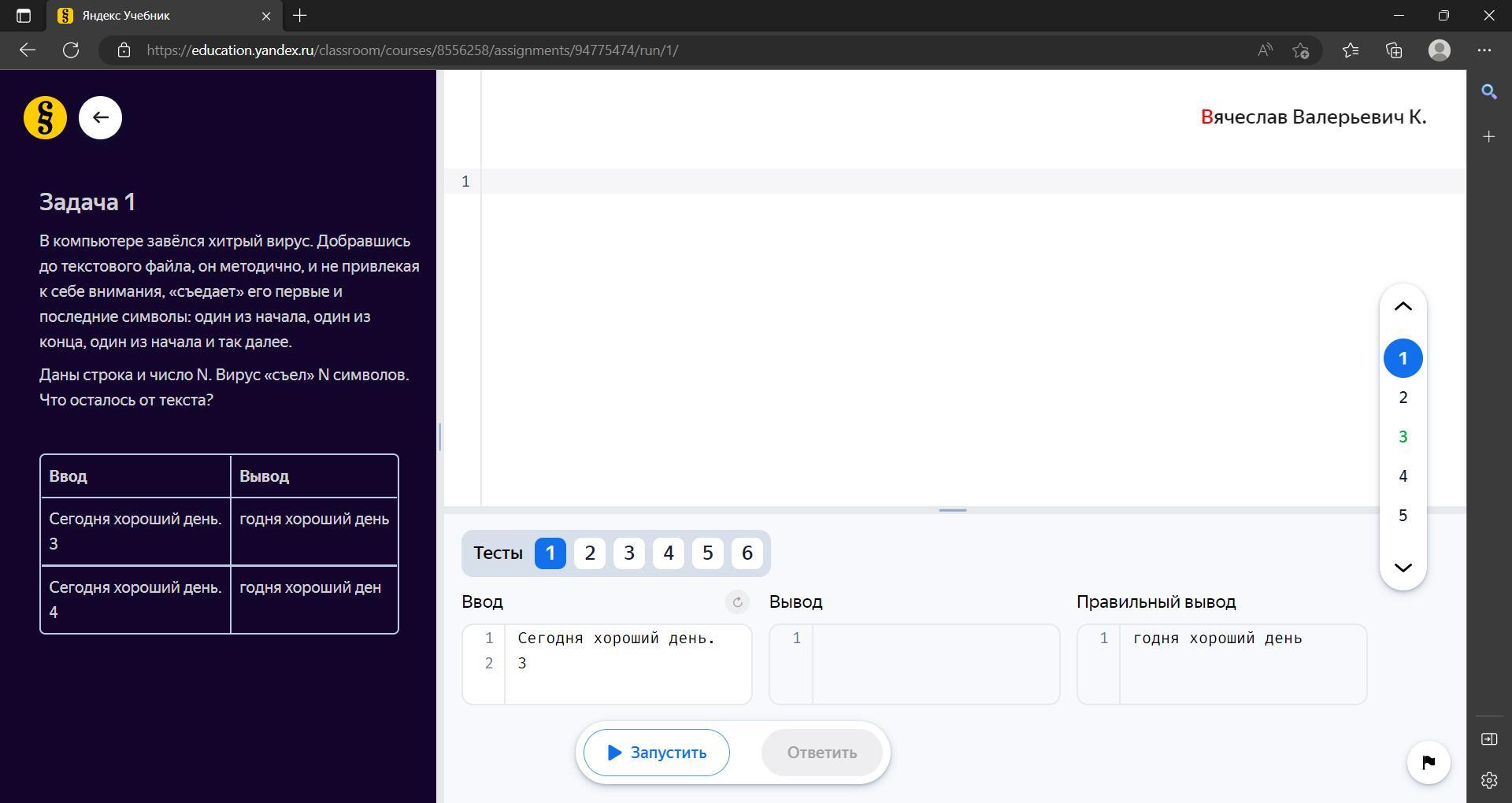Viewport: 1512px width, 803px height.
Task: Go to previous task with up chevron
Action: (1403, 307)
